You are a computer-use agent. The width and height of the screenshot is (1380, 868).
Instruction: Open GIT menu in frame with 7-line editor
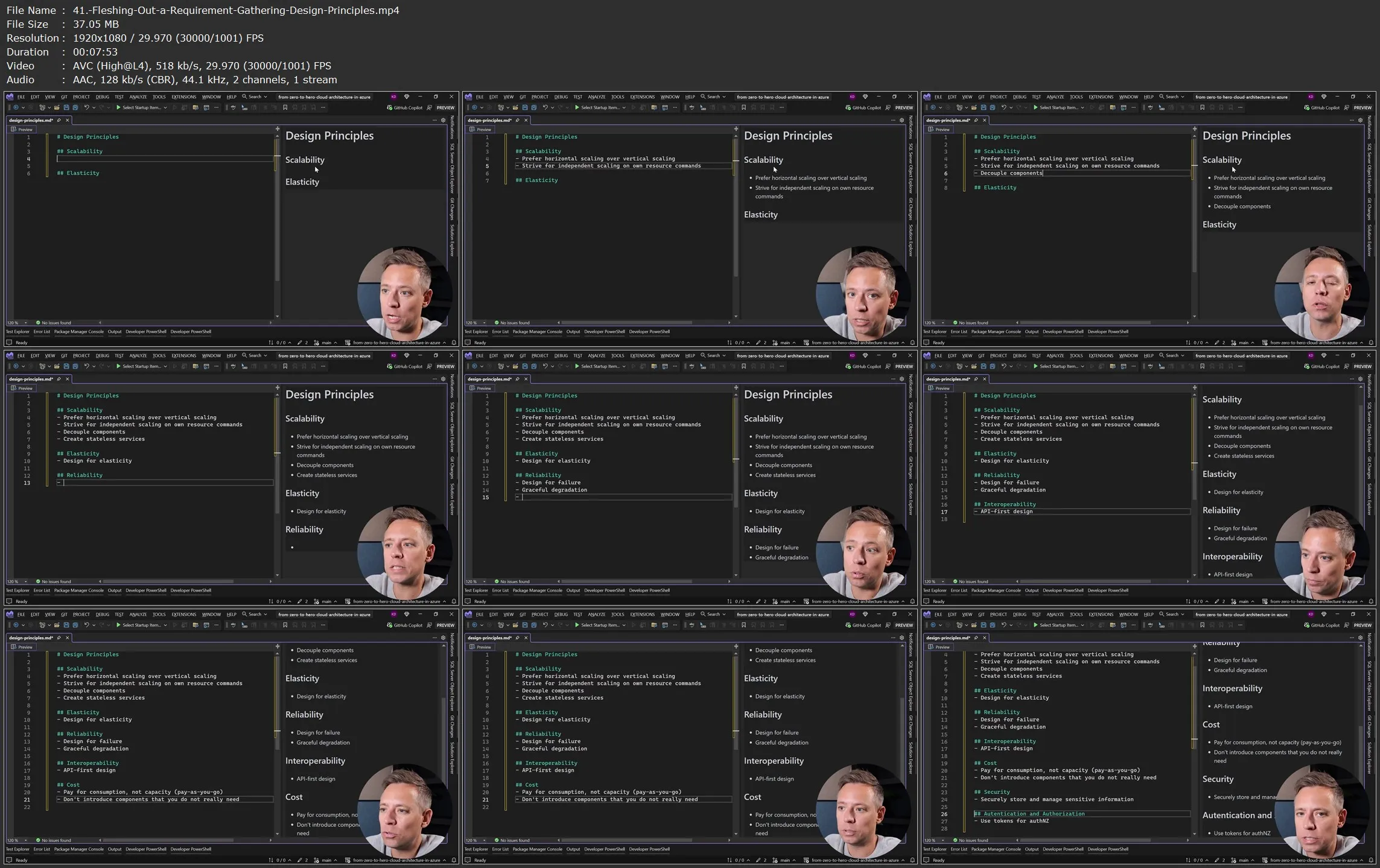tap(523, 97)
